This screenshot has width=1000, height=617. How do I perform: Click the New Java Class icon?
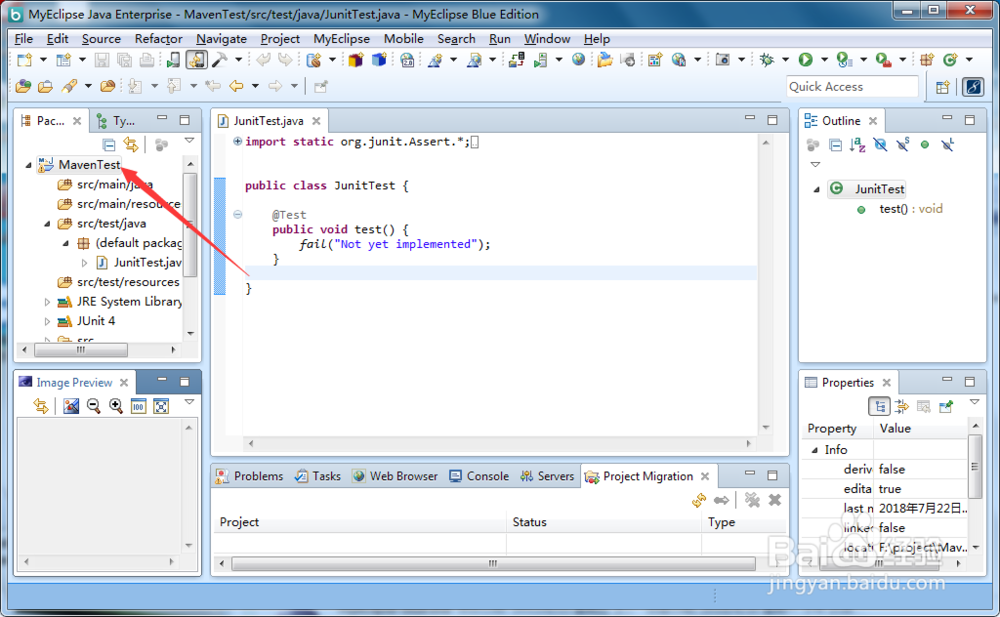(950, 60)
